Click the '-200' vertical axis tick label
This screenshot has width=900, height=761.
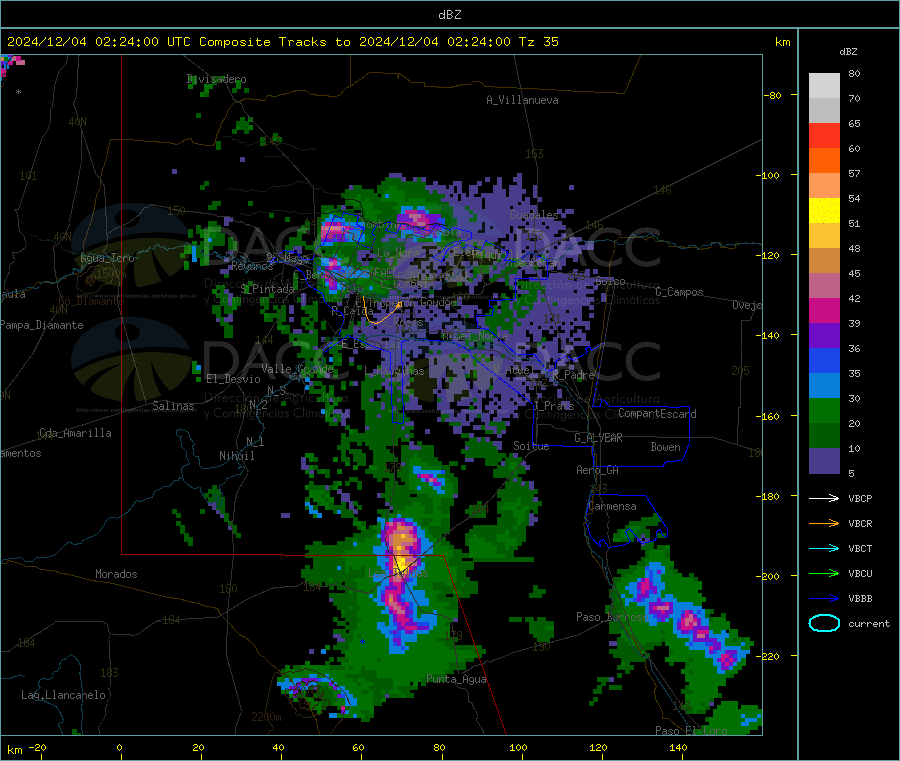(x=768, y=576)
